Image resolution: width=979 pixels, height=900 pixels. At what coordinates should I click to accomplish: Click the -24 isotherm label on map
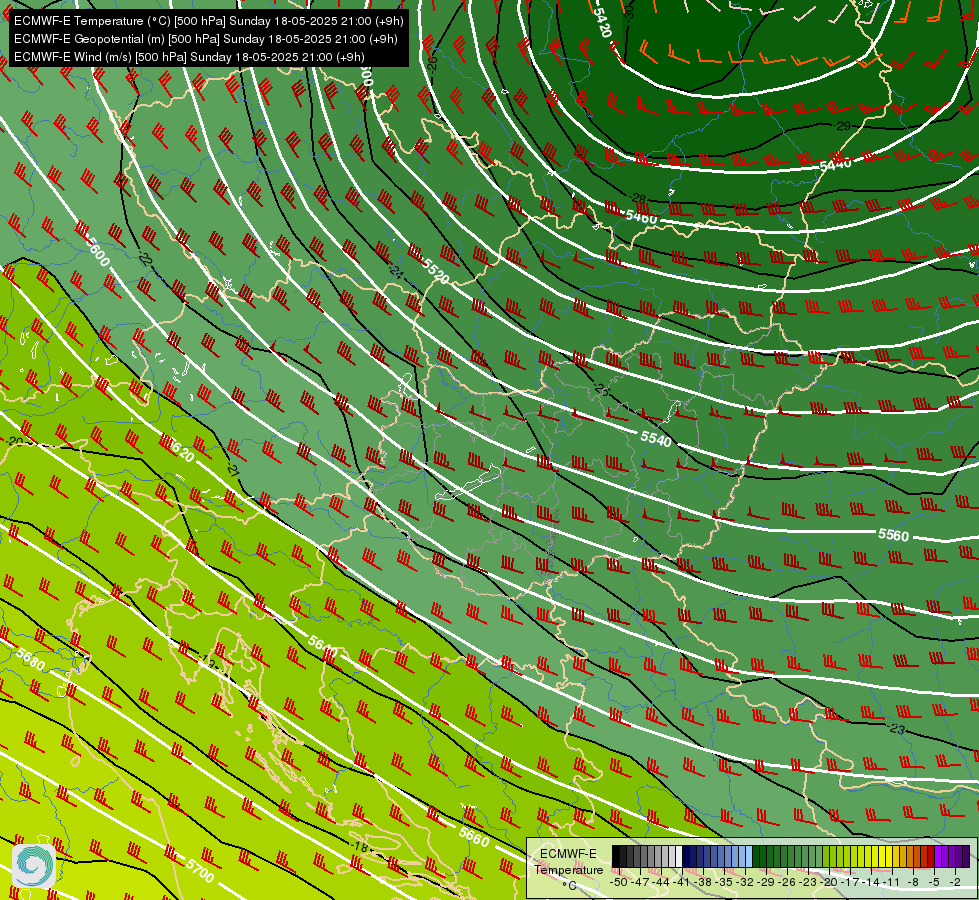(396, 270)
